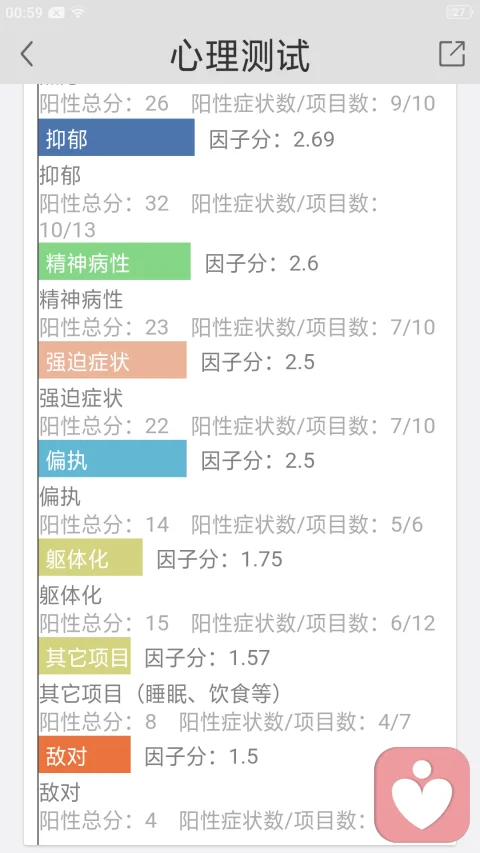The height and width of the screenshot is (853, 480).
Task: Tap the Wi-Fi icon in status bar
Action: point(78,13)
